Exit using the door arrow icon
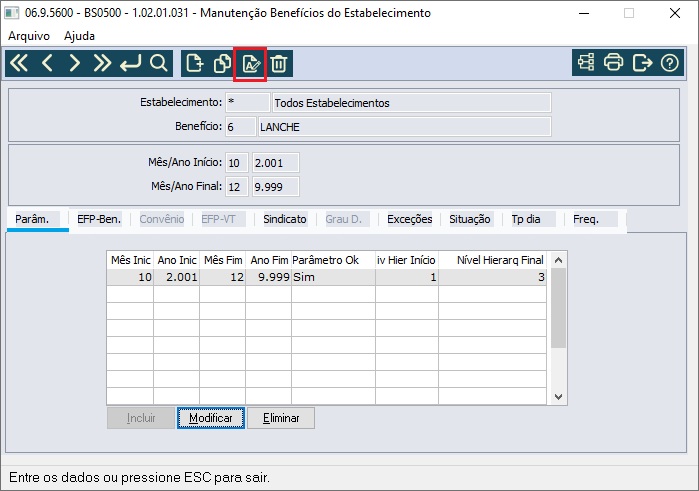 pyautogui.click(x=642, y=62)
